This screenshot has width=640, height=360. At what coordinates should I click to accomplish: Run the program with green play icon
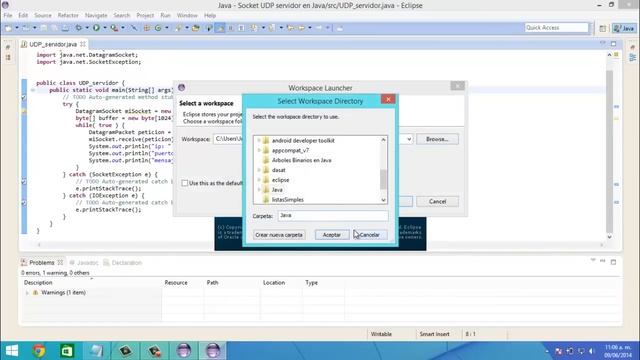pyautogui.click(x=96, y=28)
